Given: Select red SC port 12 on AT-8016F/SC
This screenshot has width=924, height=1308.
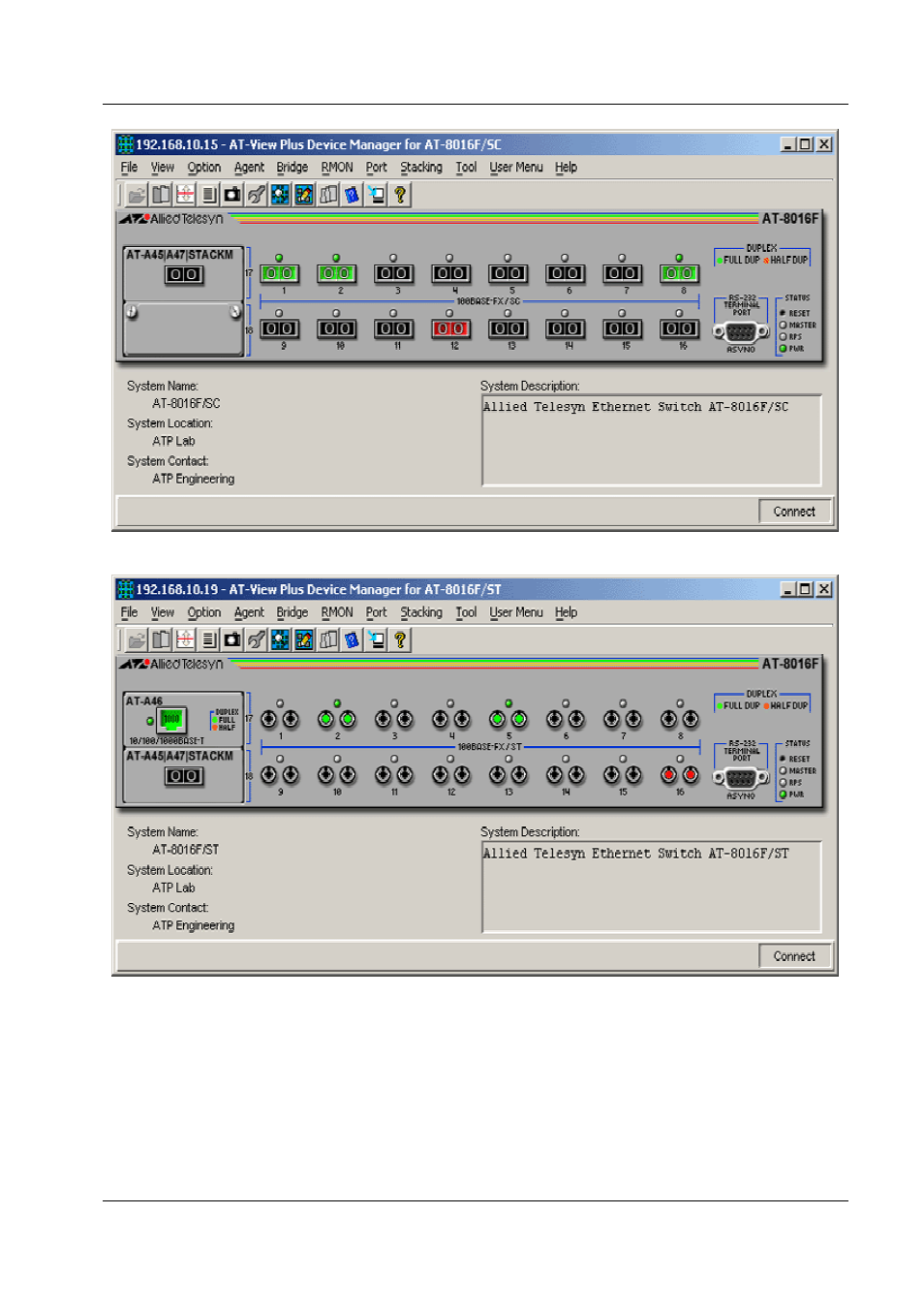Looking at the screenshot, I should (x=450, y=328).
